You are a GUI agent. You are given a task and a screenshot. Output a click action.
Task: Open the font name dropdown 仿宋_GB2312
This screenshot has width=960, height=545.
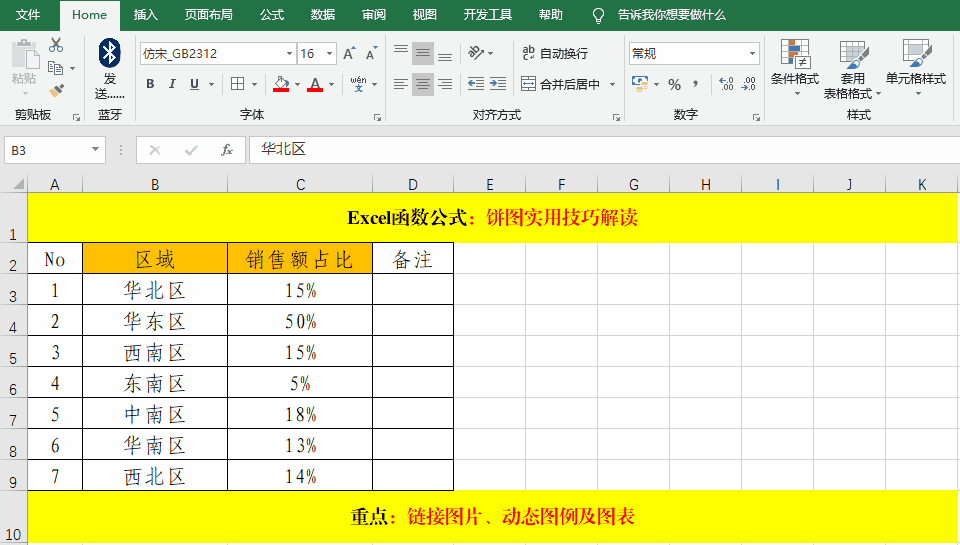point(290,54)
